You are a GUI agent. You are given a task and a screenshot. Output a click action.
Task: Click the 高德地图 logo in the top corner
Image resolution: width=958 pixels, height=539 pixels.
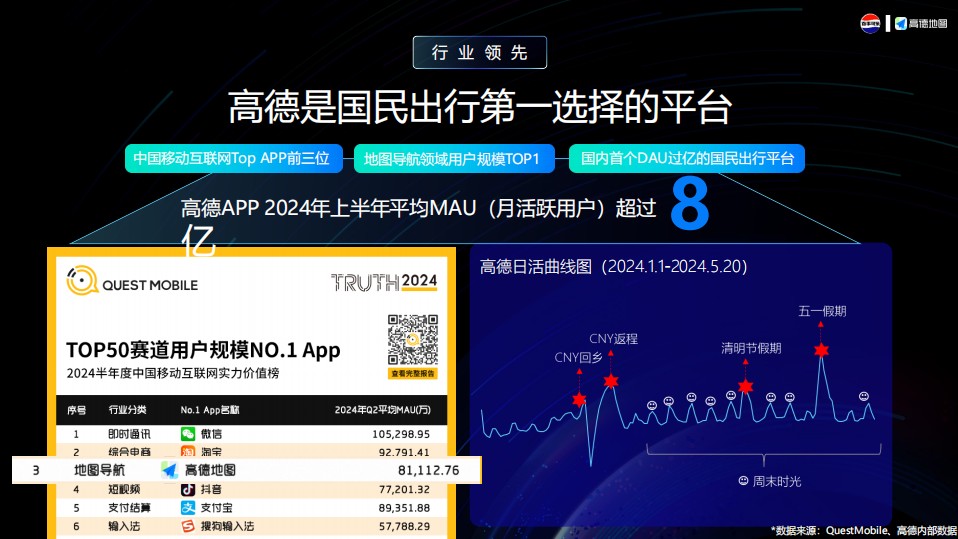point(921,23)
